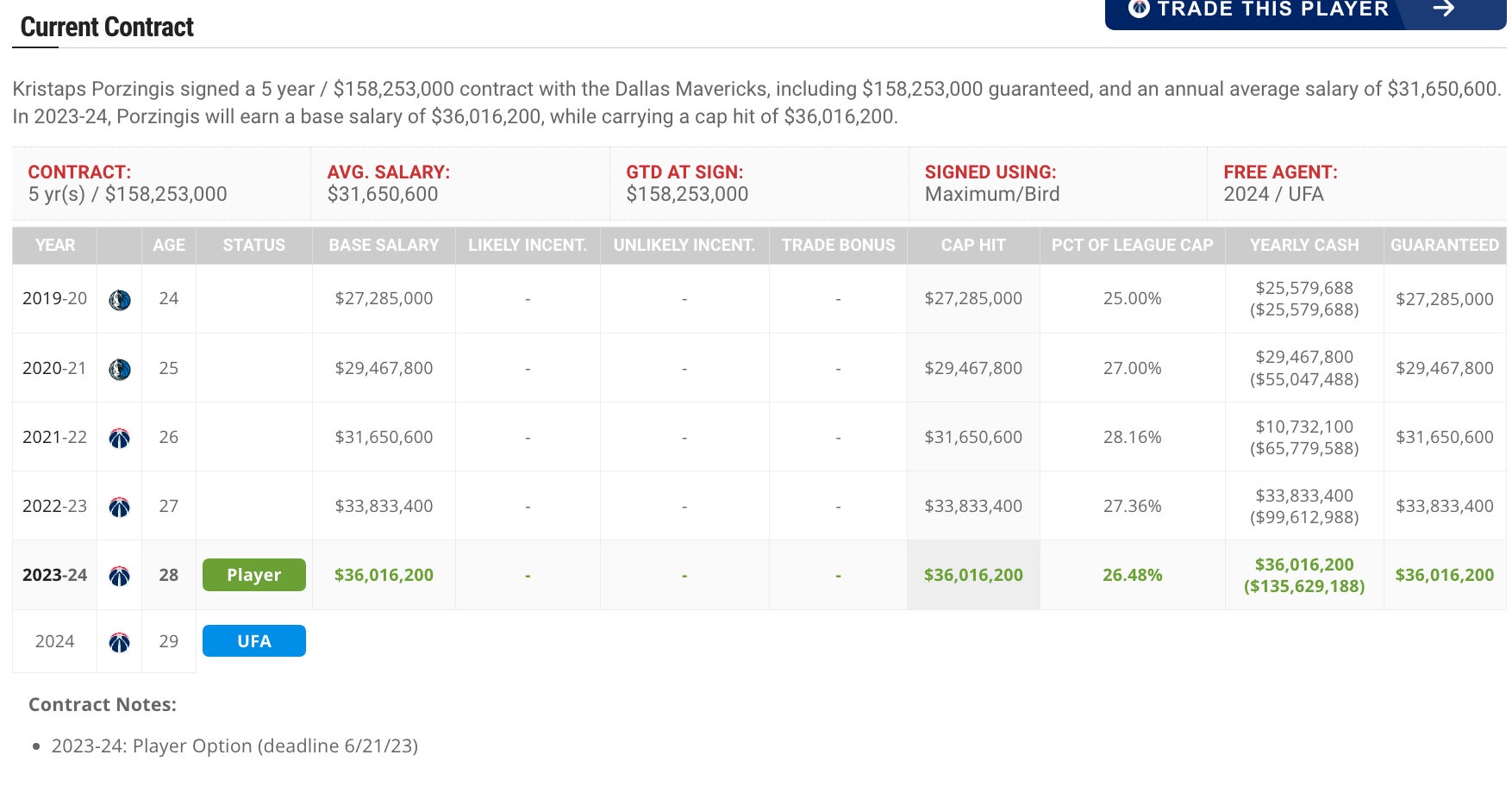
Task: Click the Mavericks logo in the 2020-21 row
Action: click(120, 369)
